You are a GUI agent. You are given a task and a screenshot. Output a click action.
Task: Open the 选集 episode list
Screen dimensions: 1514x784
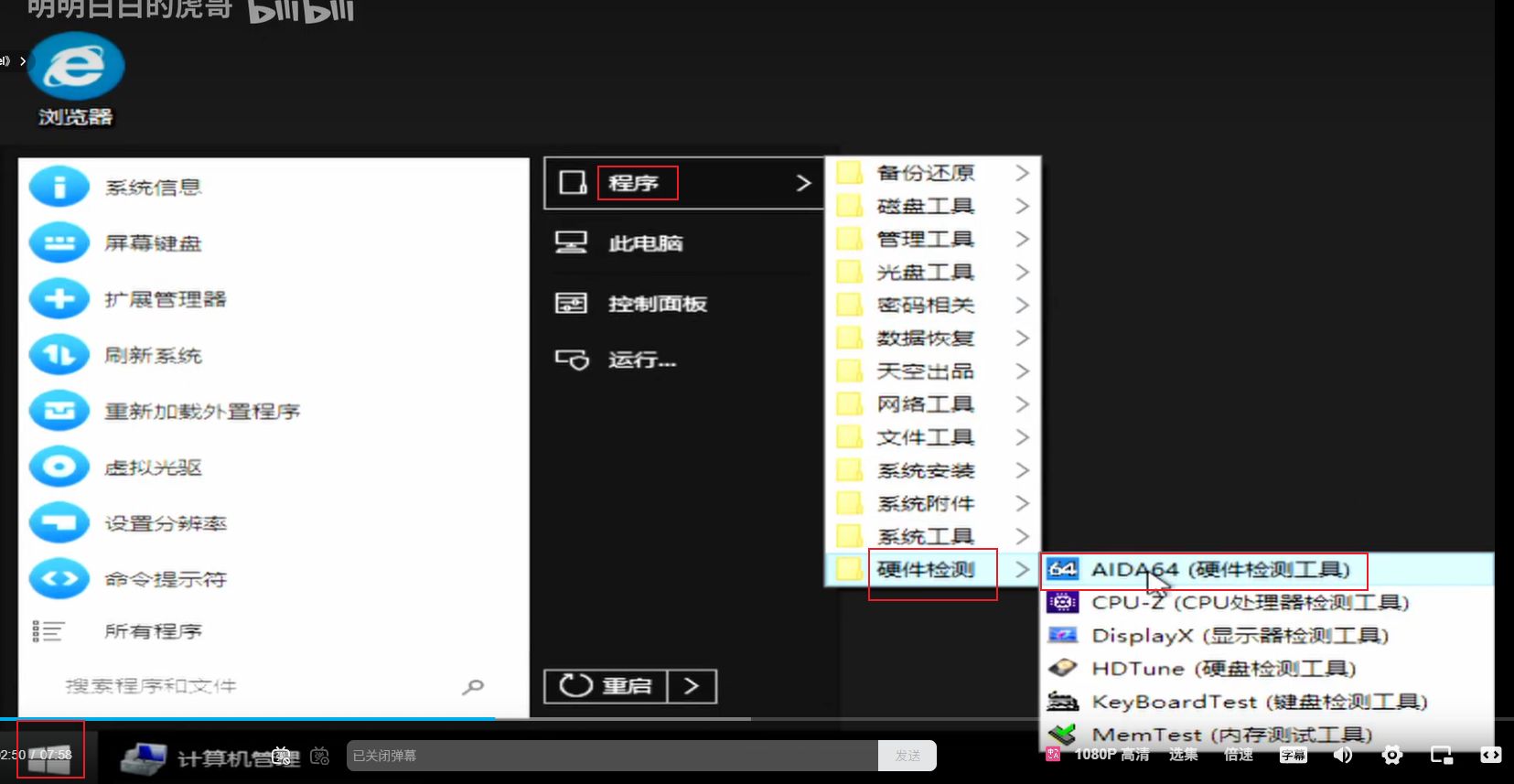[1183, 755]
